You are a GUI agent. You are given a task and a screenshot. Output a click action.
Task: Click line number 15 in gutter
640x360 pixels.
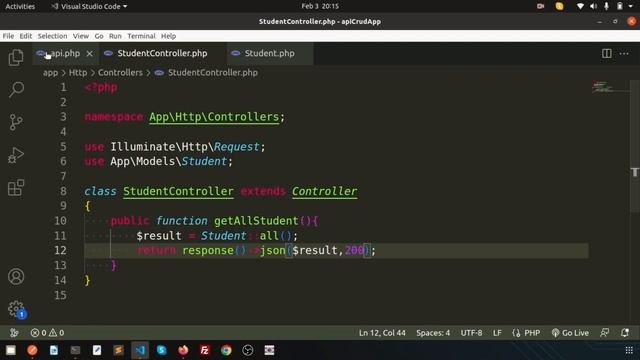tap(60, 295)
